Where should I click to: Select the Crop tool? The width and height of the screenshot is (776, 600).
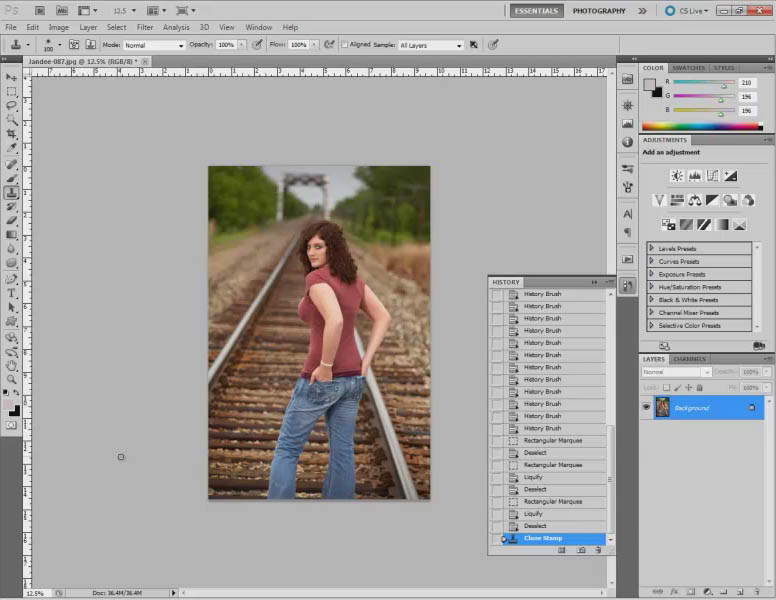(11, 134)
